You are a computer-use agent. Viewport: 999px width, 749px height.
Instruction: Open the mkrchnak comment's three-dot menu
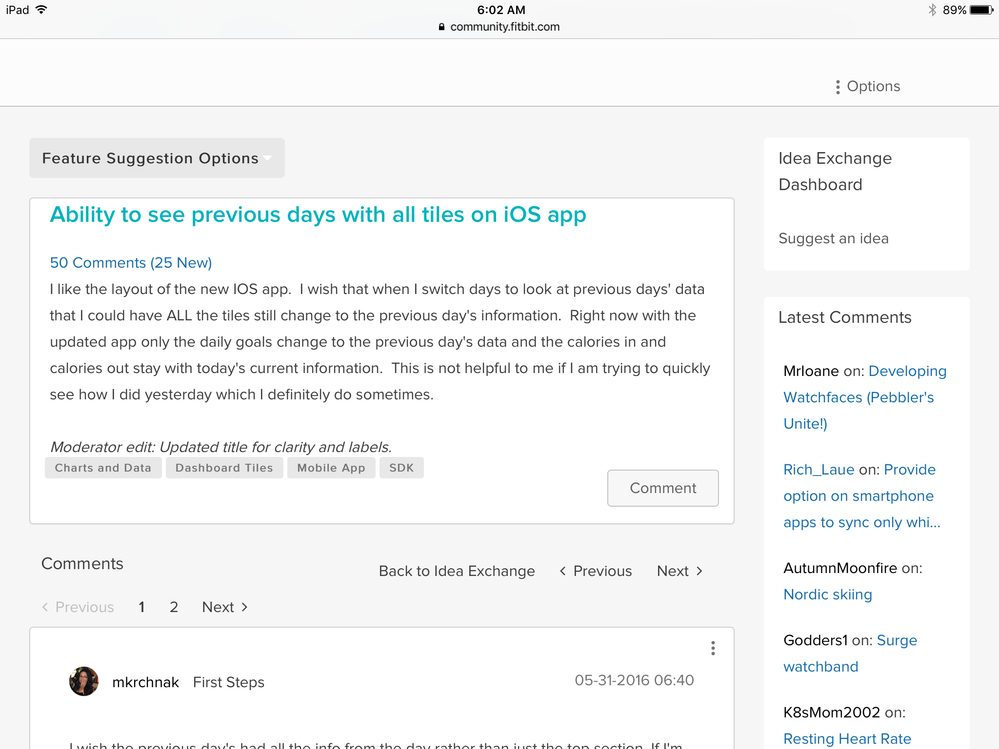(x=713, y=648)
